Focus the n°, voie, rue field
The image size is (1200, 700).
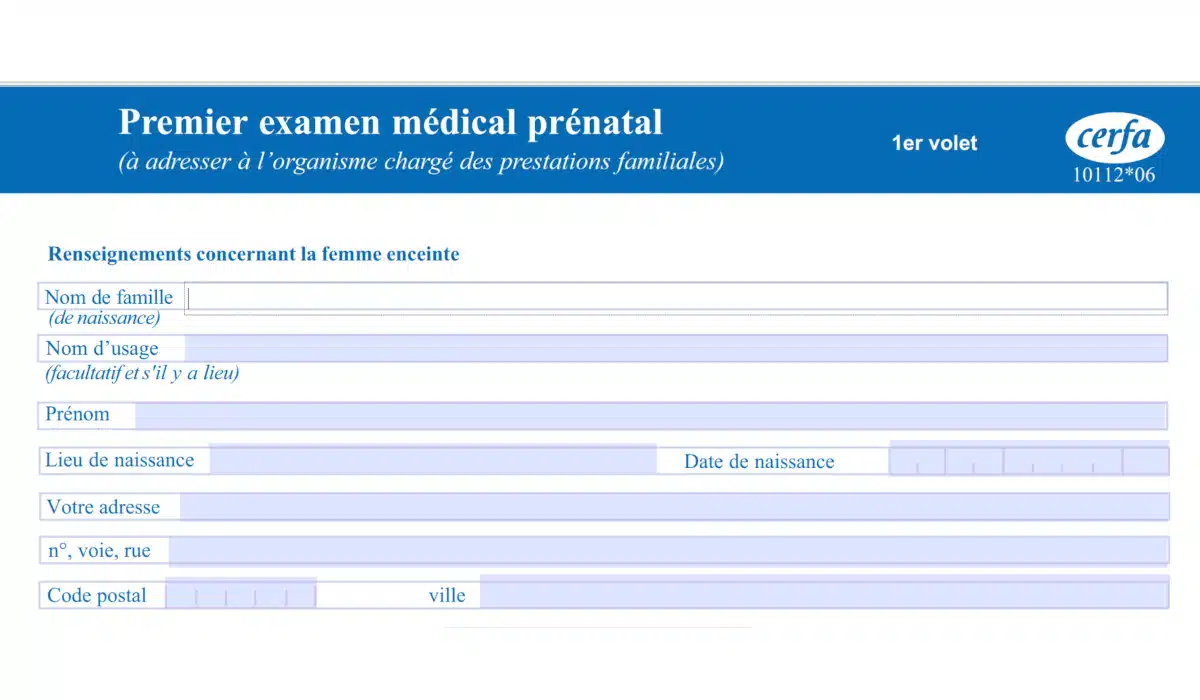[x=668, y=551]
